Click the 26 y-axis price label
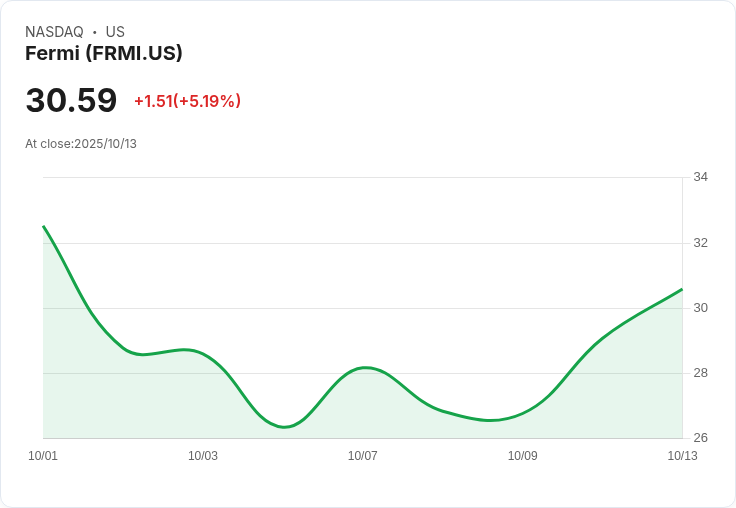 (700, 438)
